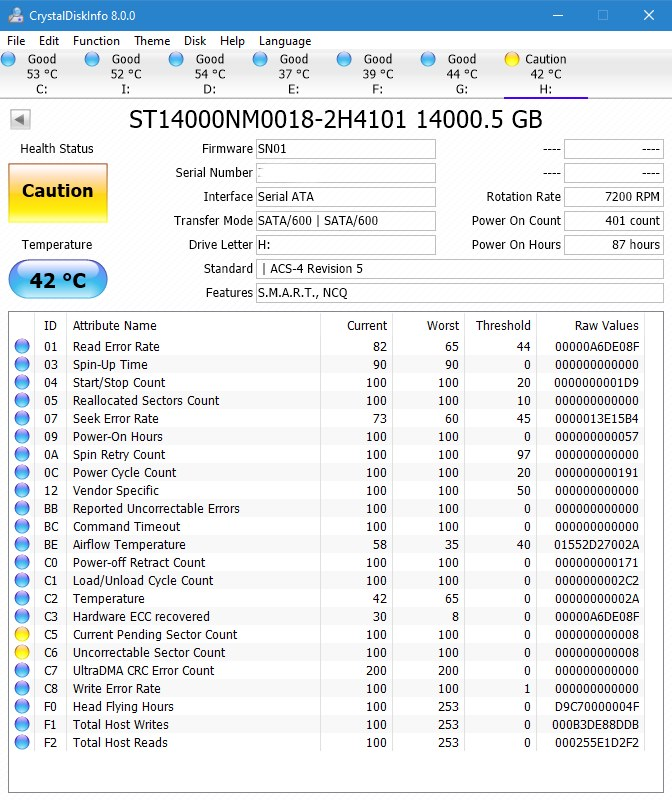Select the I: drive tab
This screenshot has height=800, width=672.
pos(126,74)
